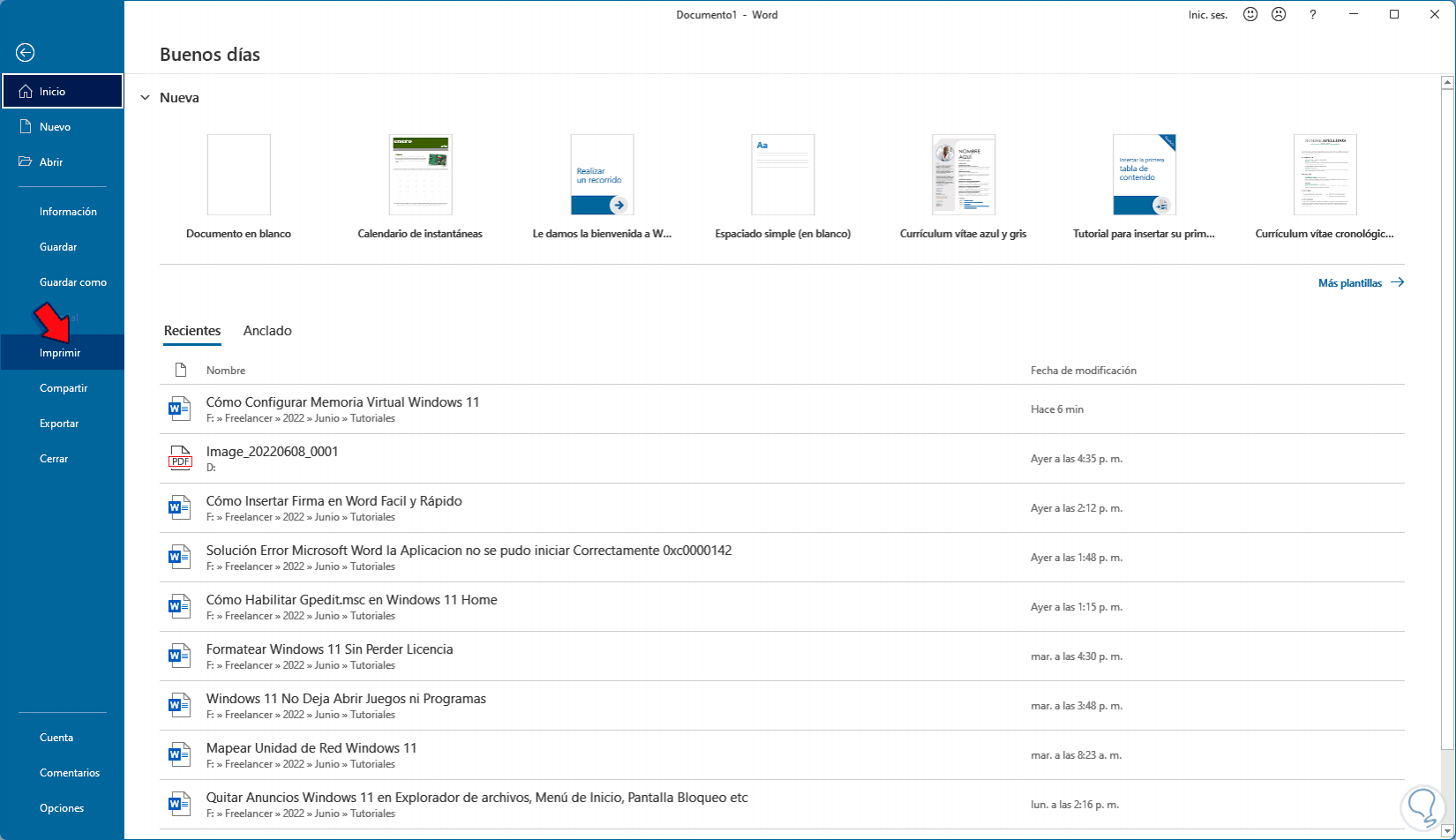
Task: Select the Recientes tab
Action: (192, 331)
